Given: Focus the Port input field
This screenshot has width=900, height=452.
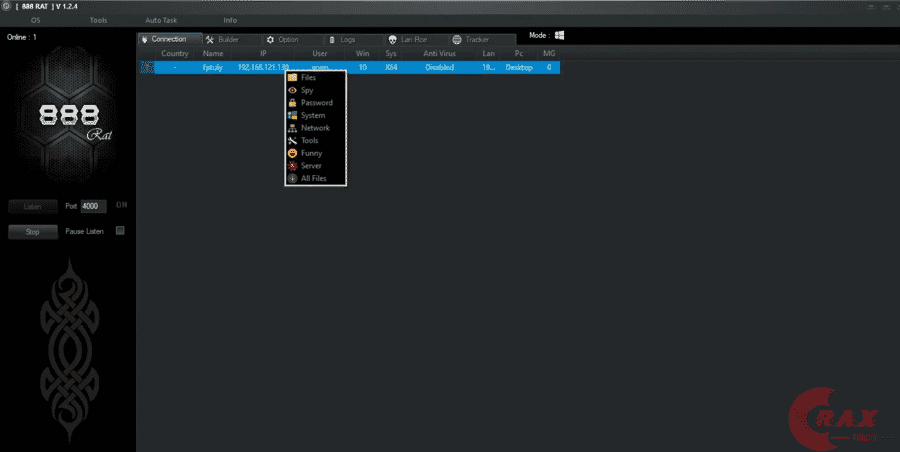Looking at the screenshot, I should pos(93,206).
